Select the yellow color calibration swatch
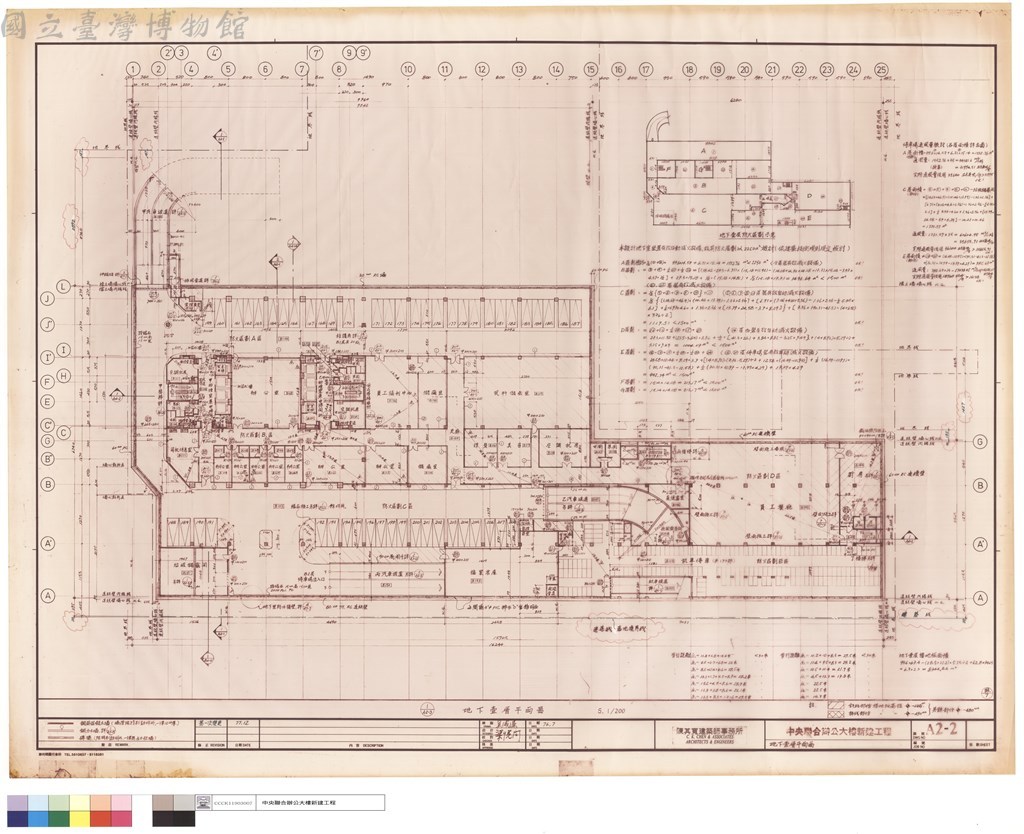This screenshot has height=834, width=1024. tap(80, 818)
